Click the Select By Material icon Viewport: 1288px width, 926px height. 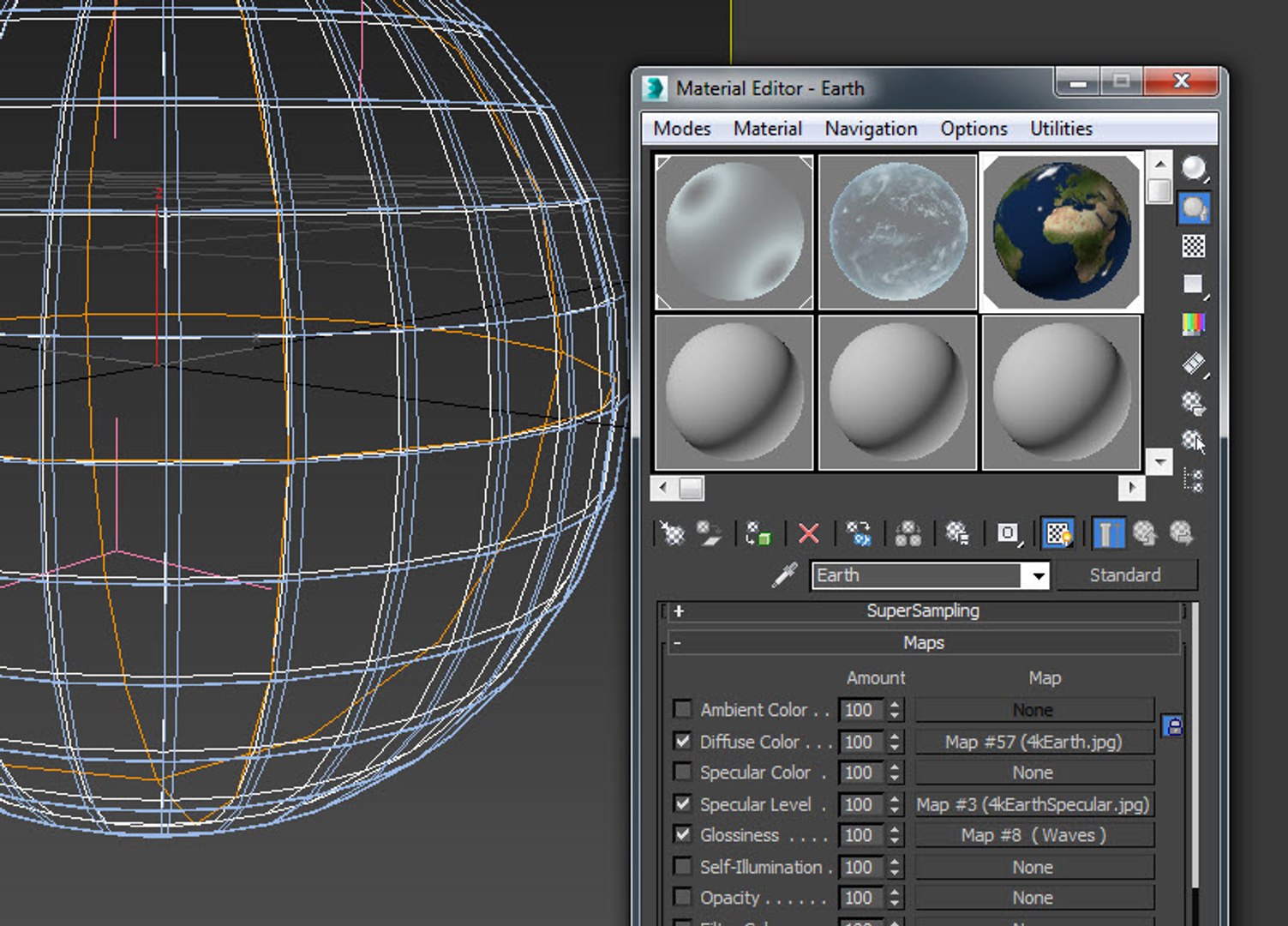click(x=1194, y=441)
